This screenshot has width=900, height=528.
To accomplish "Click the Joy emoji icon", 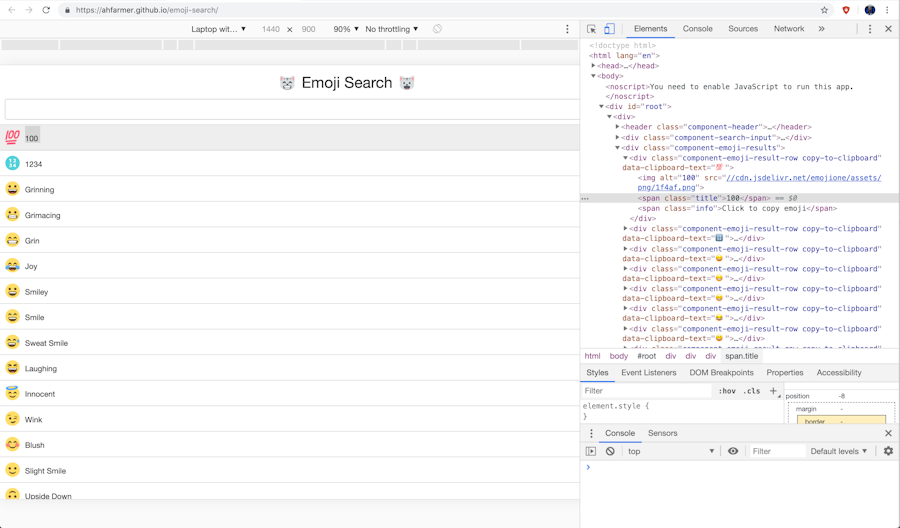I will click(x=13, y=265).
